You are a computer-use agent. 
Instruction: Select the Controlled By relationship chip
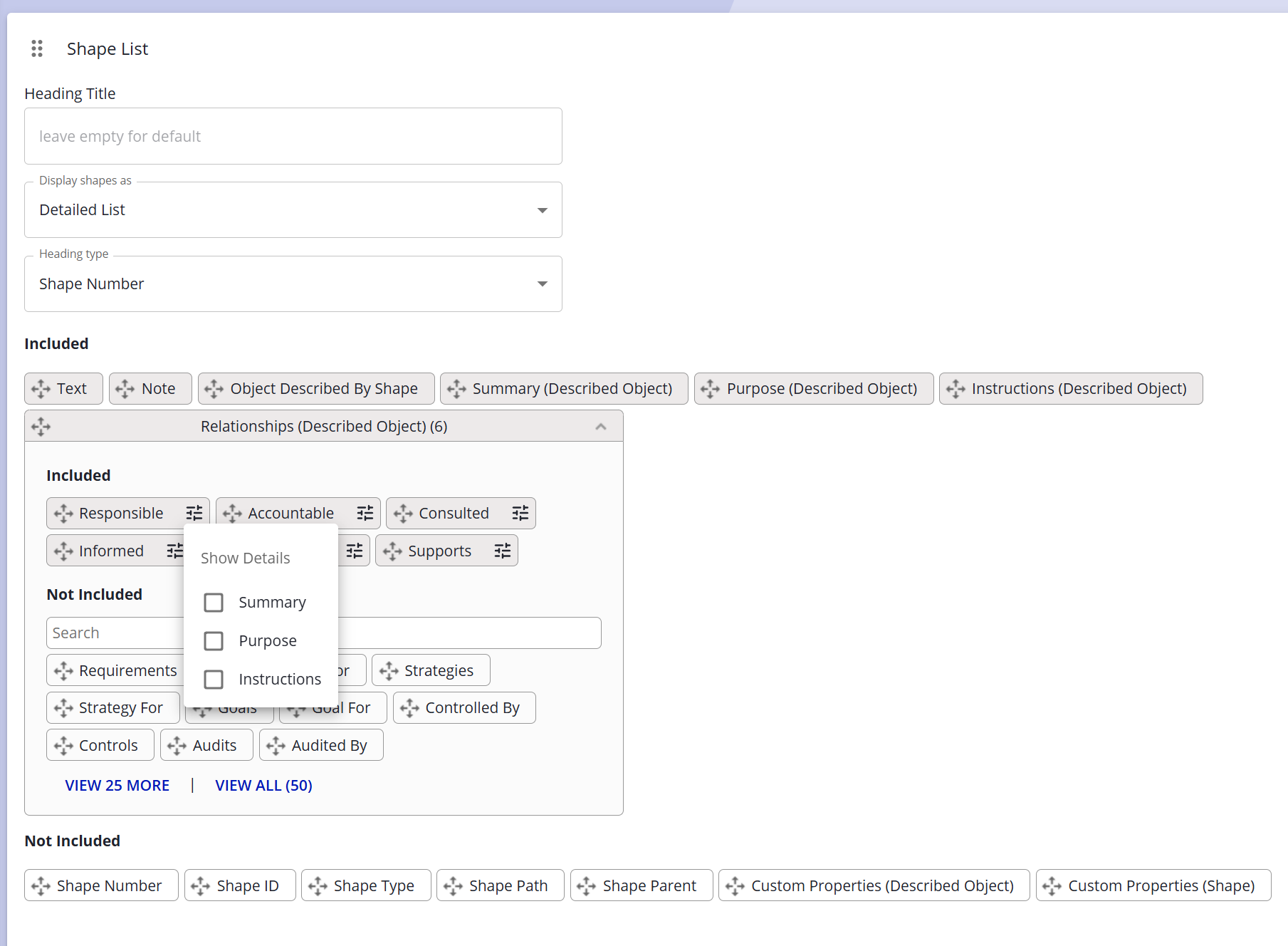pos(464,708)
